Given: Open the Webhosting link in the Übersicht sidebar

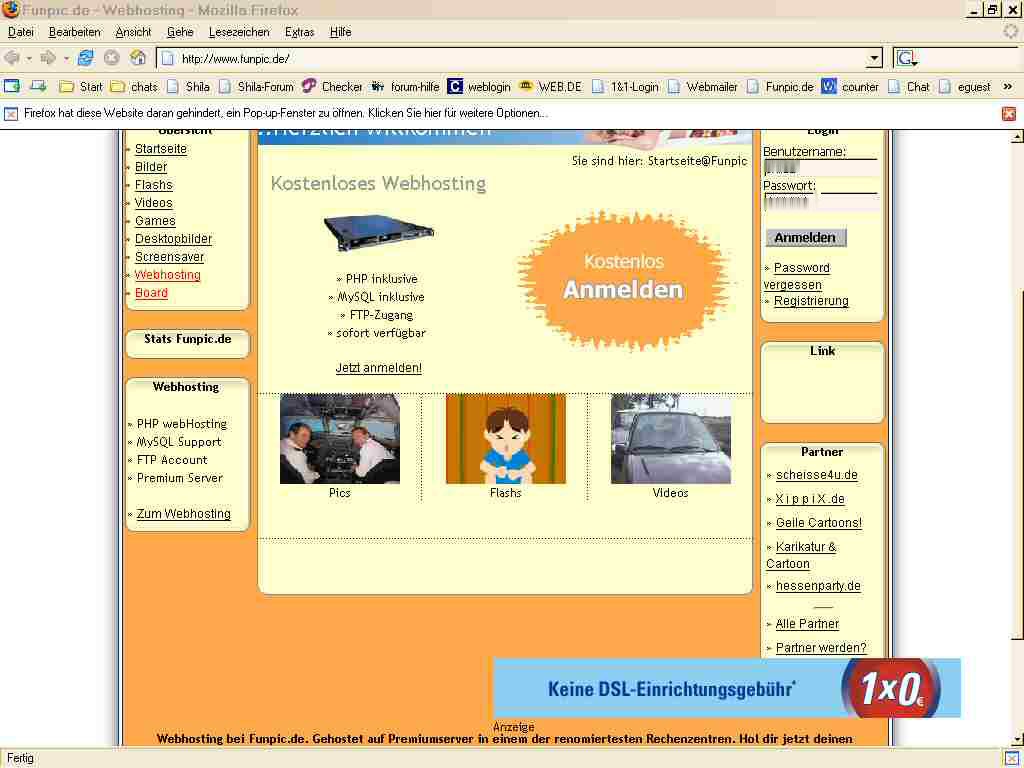Looking at the screenshot, I should (x=167, y=275).
